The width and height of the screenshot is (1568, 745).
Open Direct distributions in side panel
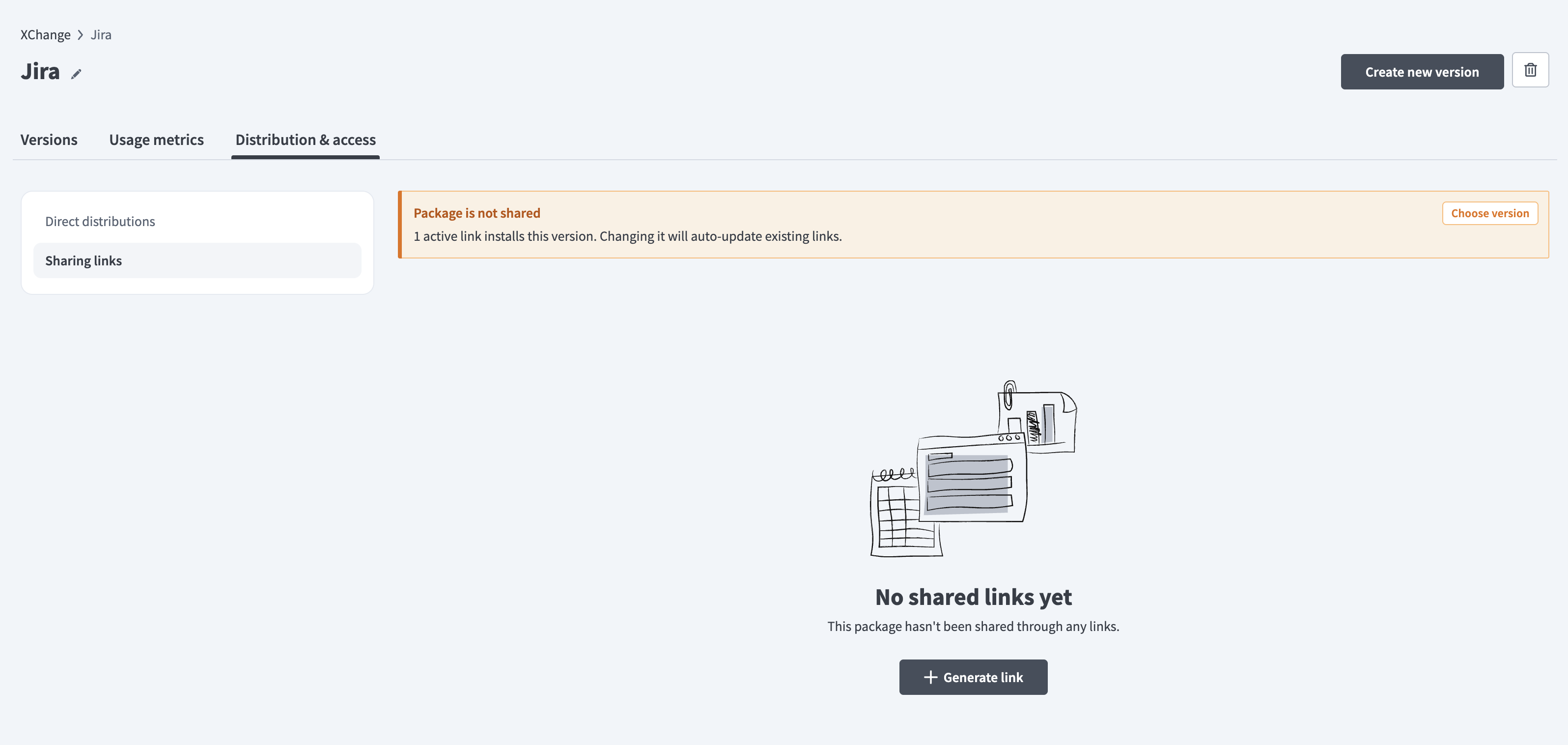(197, 221)
